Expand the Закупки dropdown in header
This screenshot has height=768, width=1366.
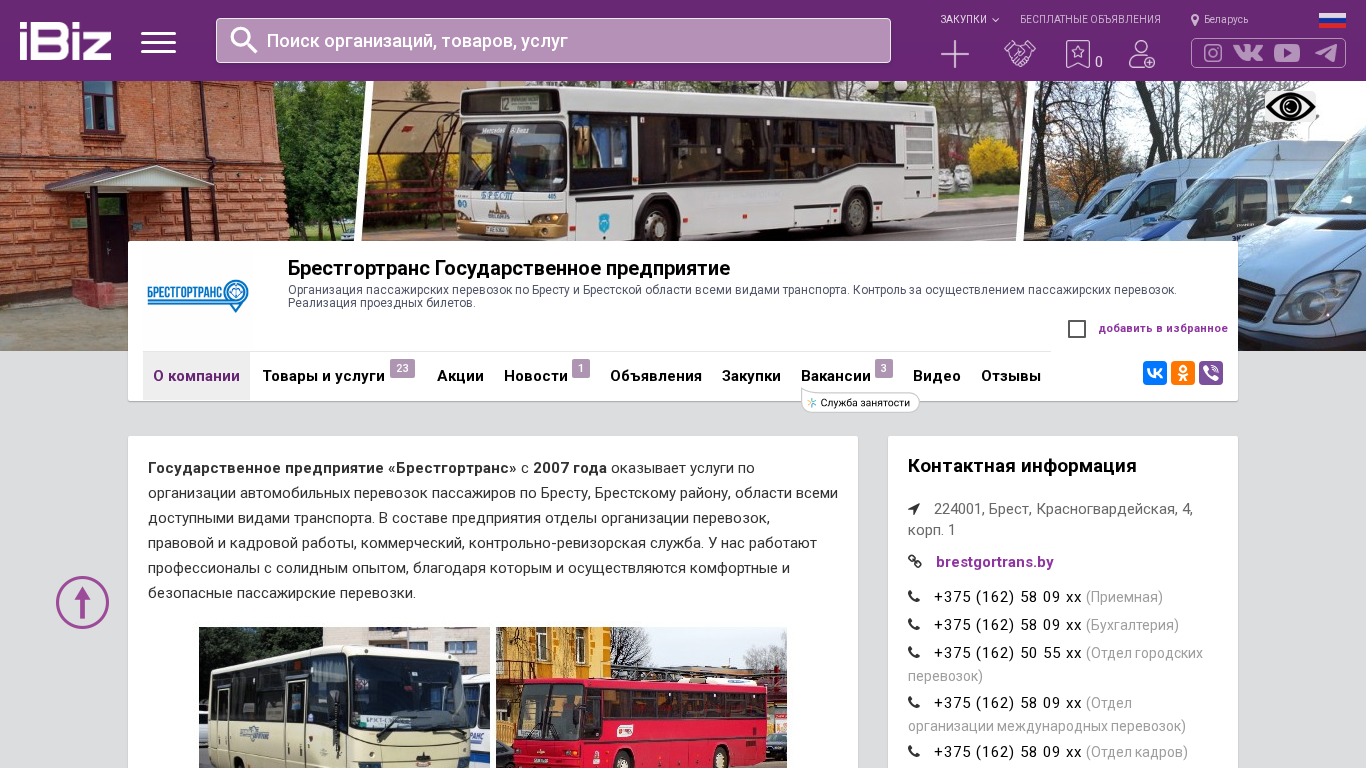[x=969, y=20]
